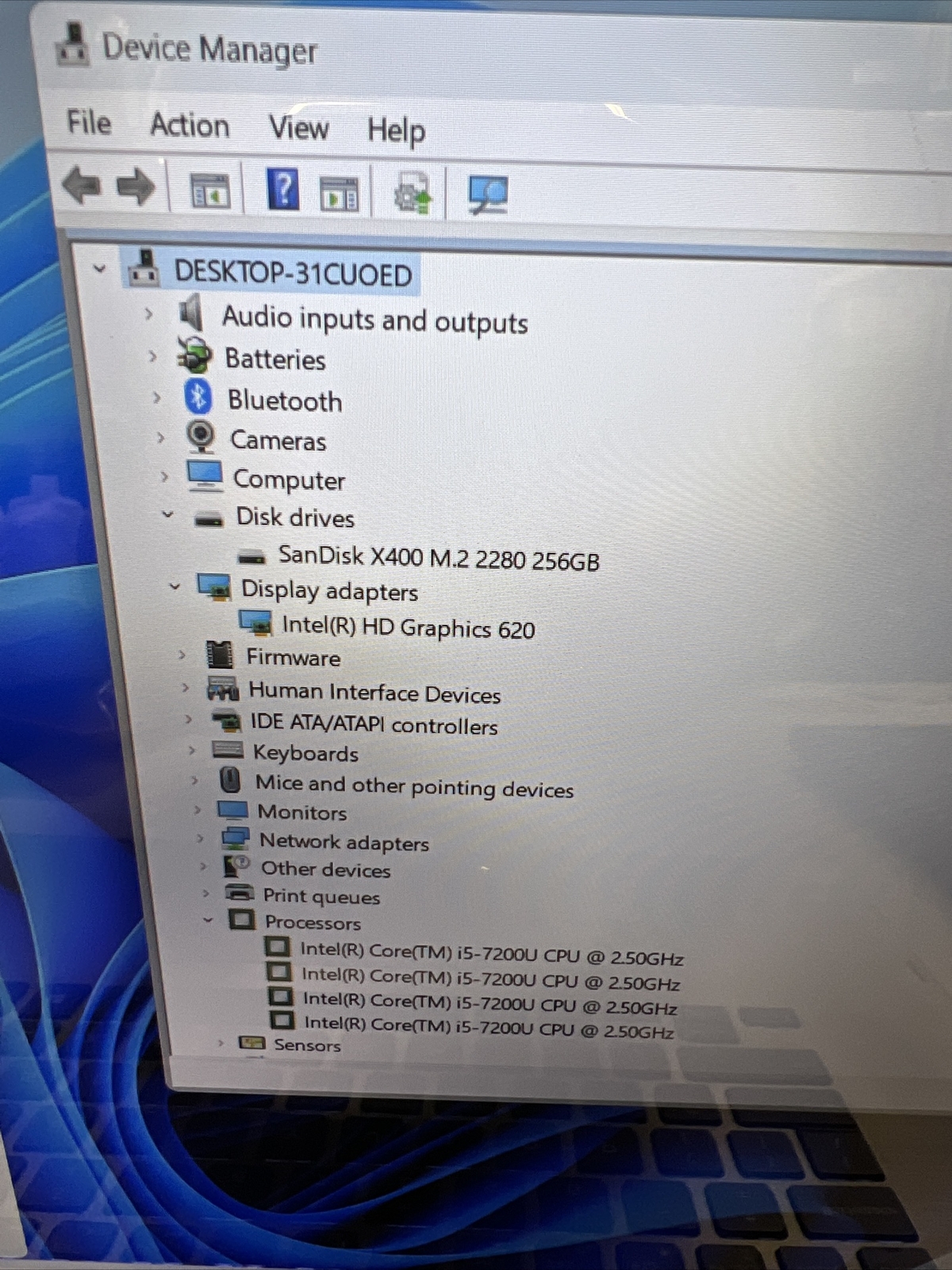Expand Mice and other pointing devices
The width and height of the screenshot is (952, 1270).
[194, 781]
